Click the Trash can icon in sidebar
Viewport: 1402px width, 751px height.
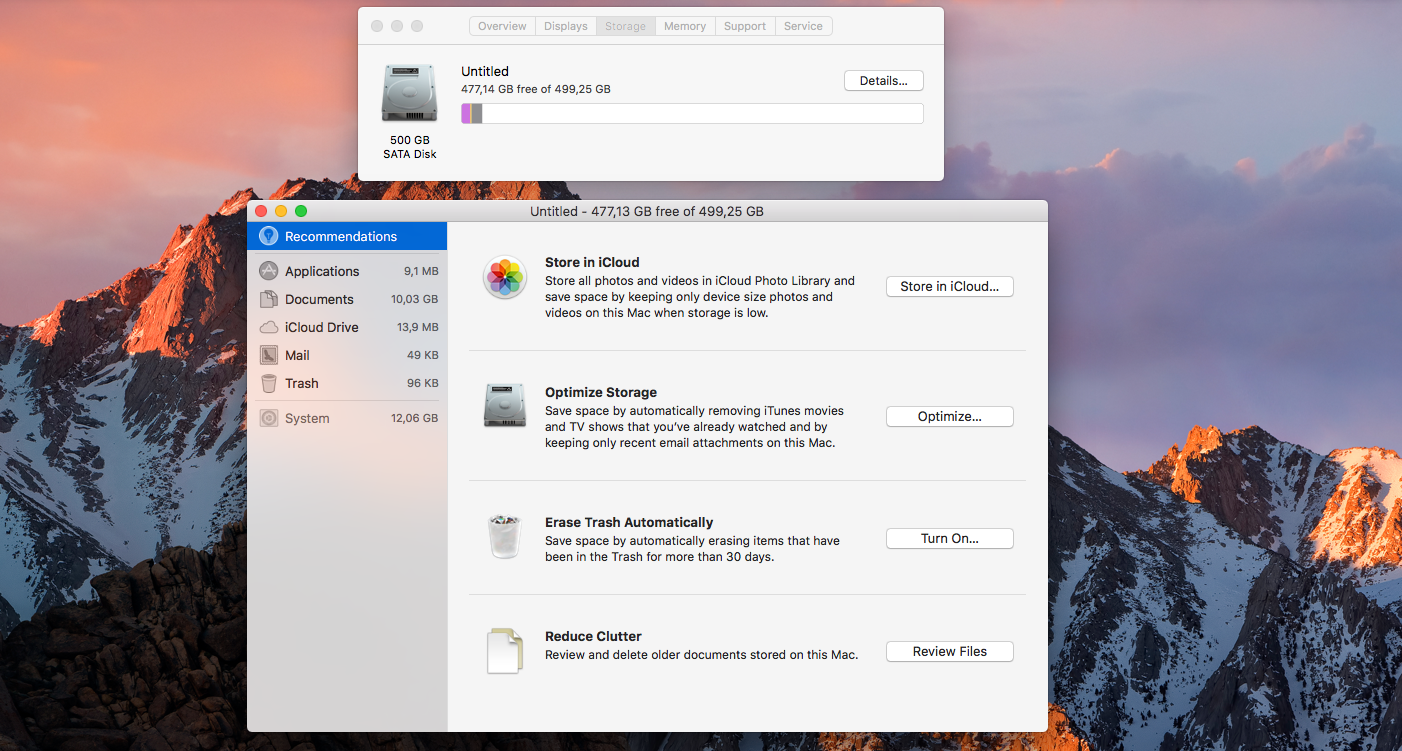(x=268, y=383)
